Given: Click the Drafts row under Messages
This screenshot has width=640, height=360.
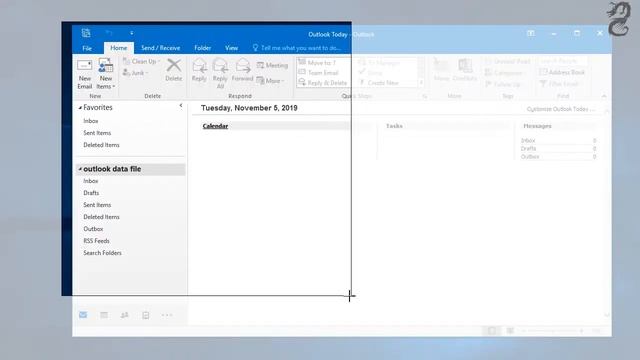Looking at the screenshot, I should 558,149.
